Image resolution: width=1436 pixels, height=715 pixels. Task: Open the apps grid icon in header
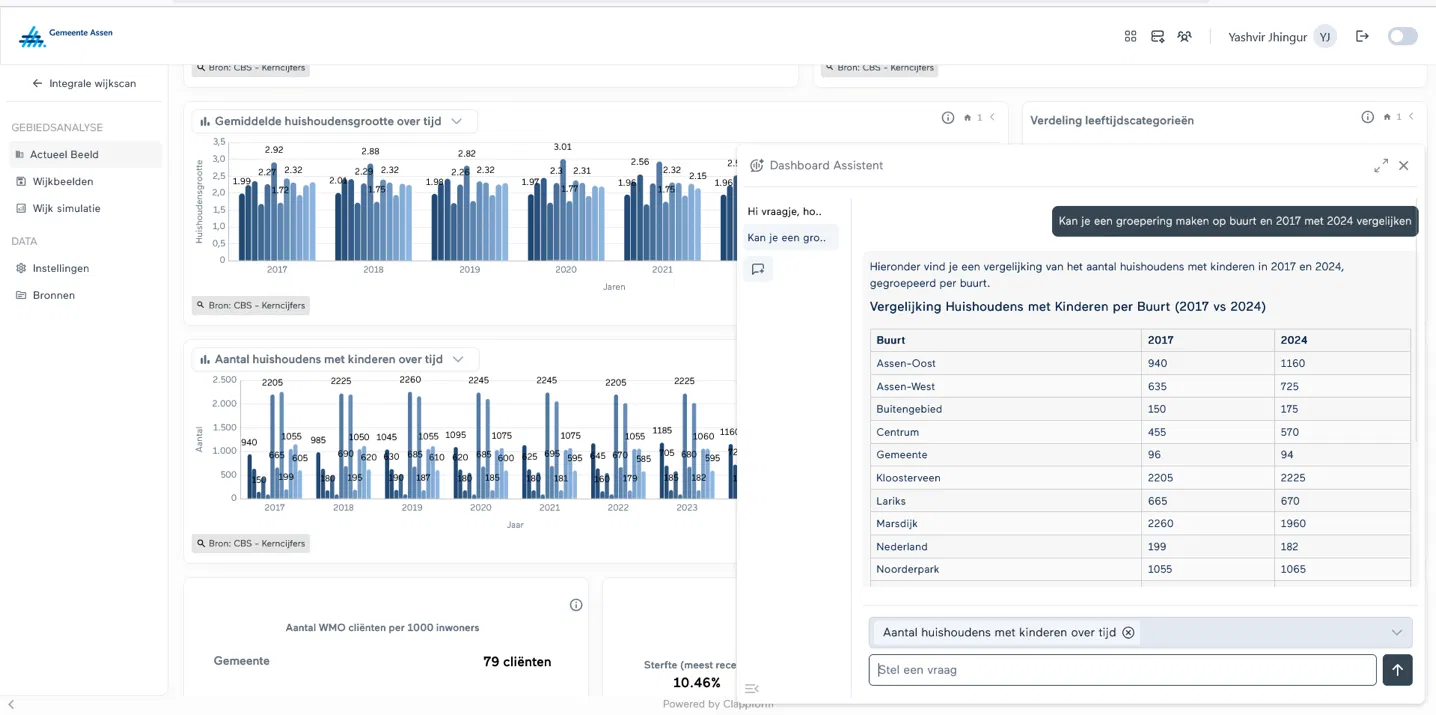pos(1130,36)
